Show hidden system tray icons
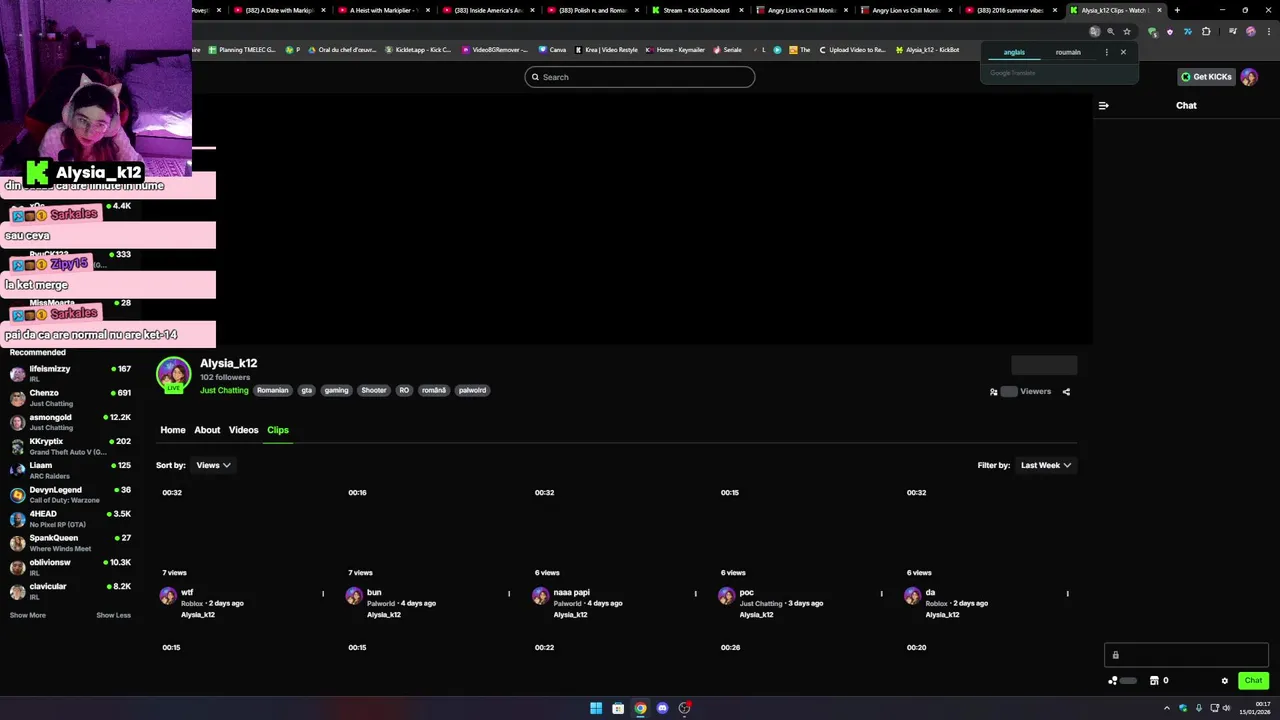The width and height of the screenshot is (1280, 720). pyautogui.click(x=1166, y=708)
